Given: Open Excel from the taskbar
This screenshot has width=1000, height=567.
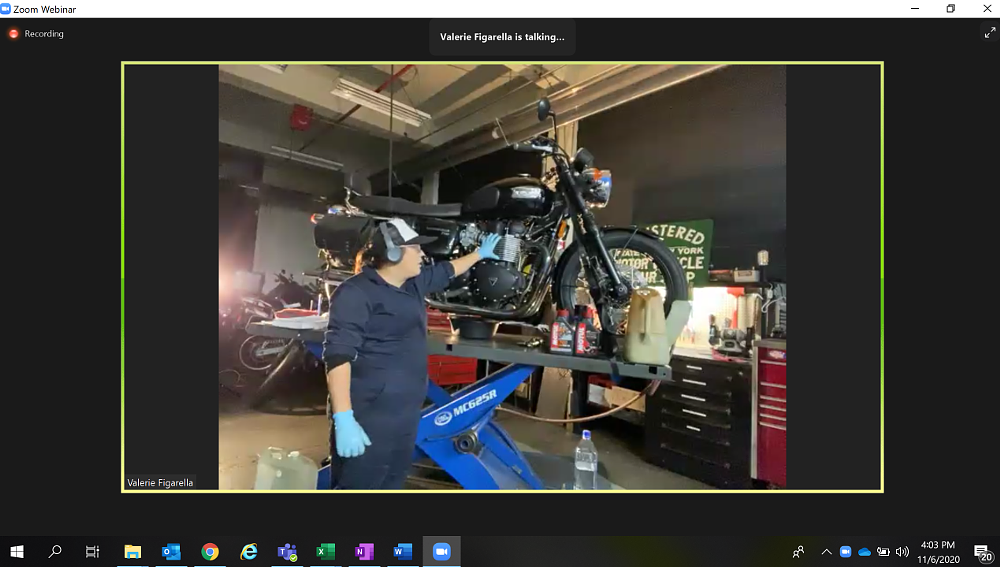Looking at the screenshot, I should (x=326, y=551).
